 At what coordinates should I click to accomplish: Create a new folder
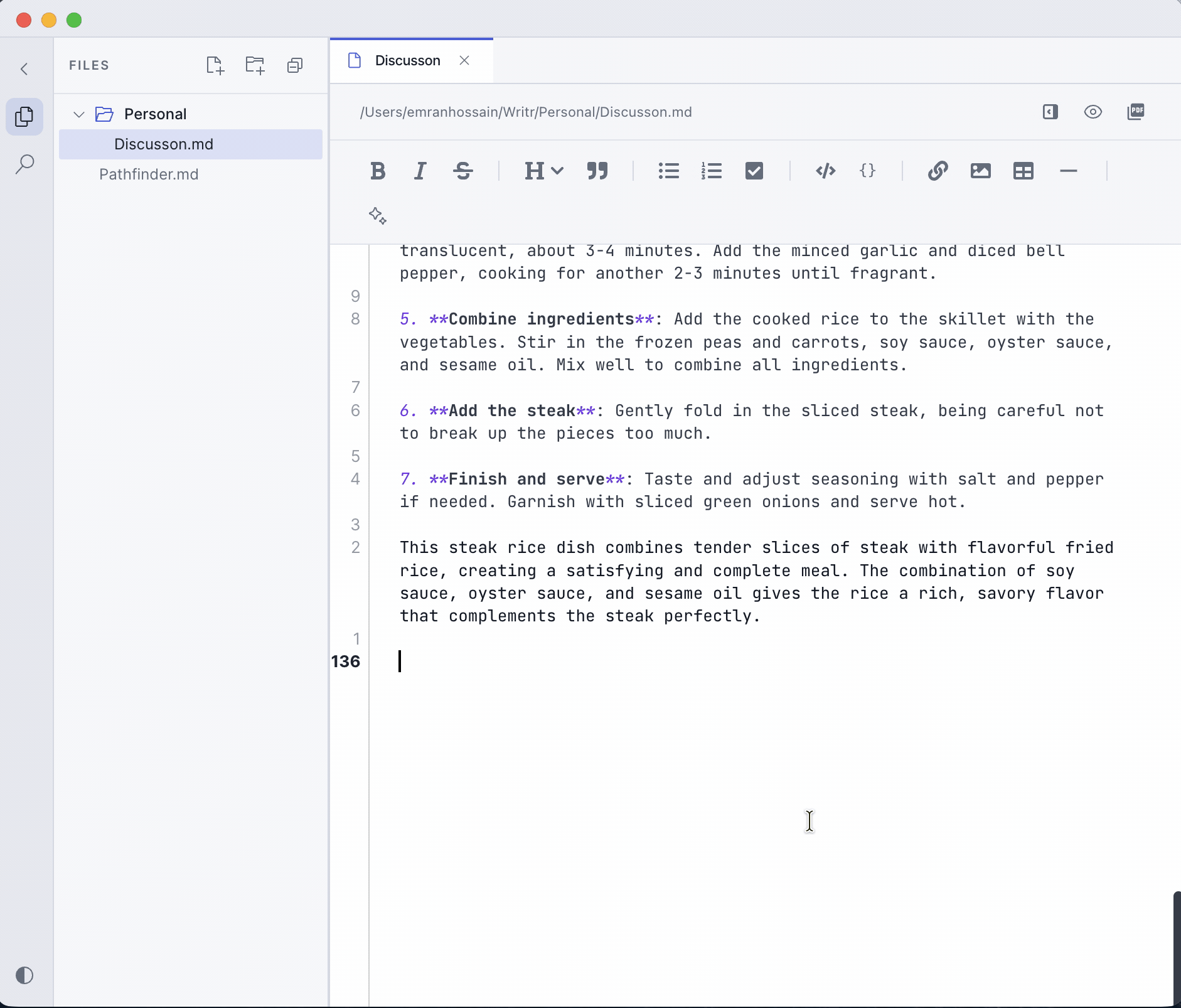(x=255, y=65)
